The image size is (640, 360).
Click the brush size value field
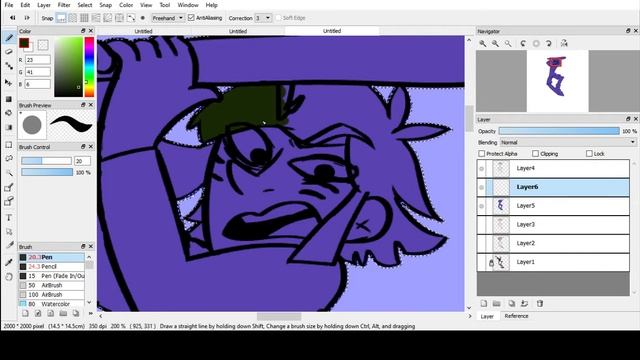tap(82, 161)
